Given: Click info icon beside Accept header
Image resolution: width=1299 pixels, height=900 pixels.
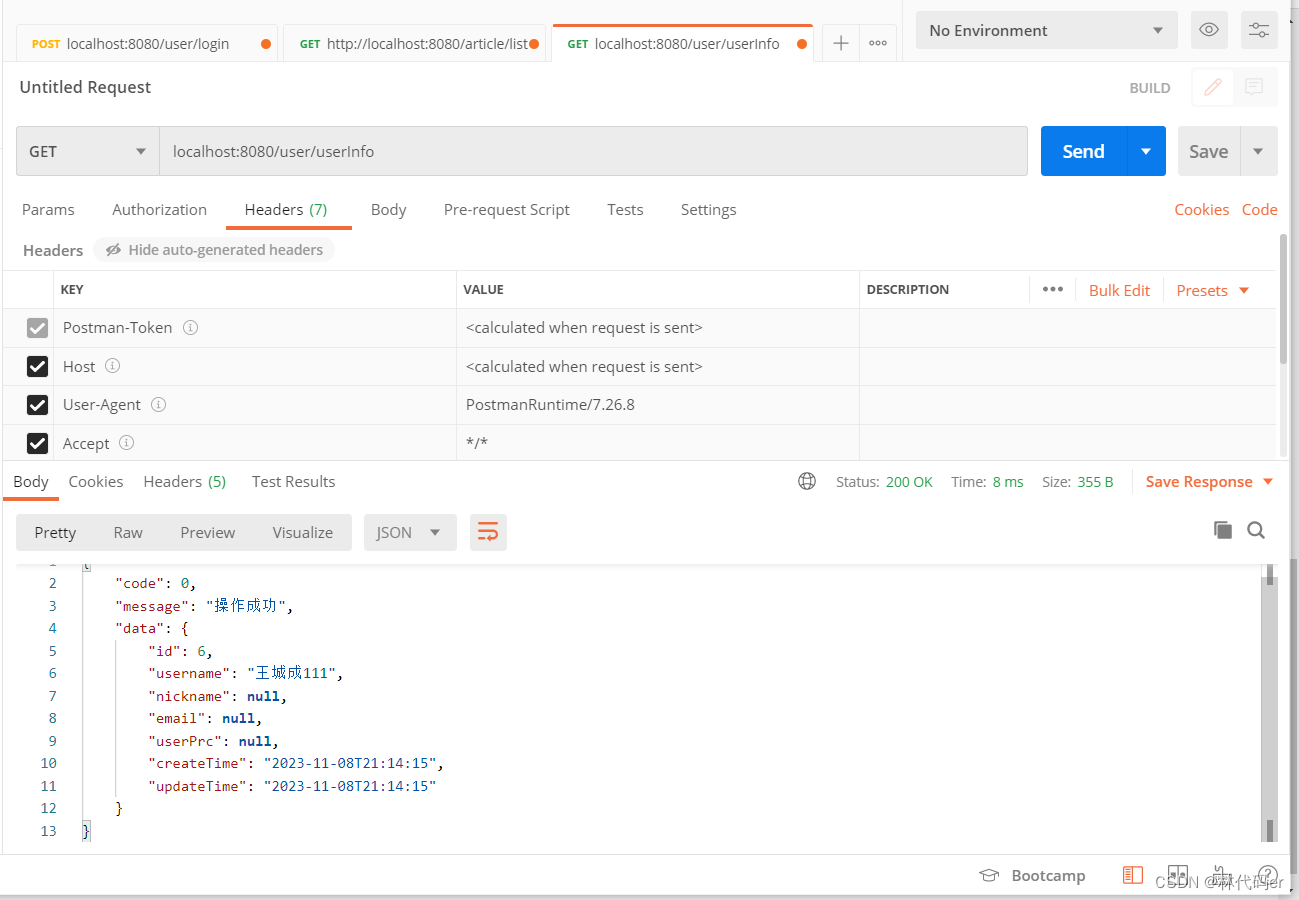Looking at the screenshot, I should pos(126,442).
